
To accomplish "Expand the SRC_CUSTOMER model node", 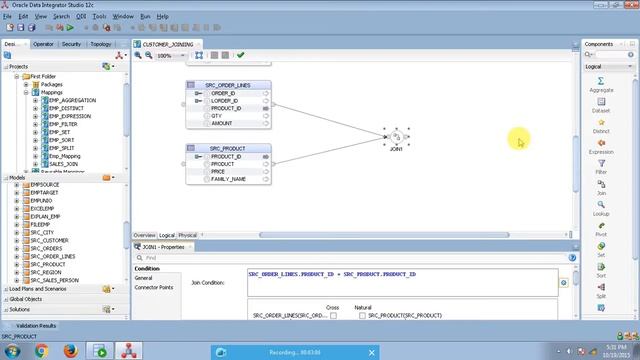I will coord(17,240).
